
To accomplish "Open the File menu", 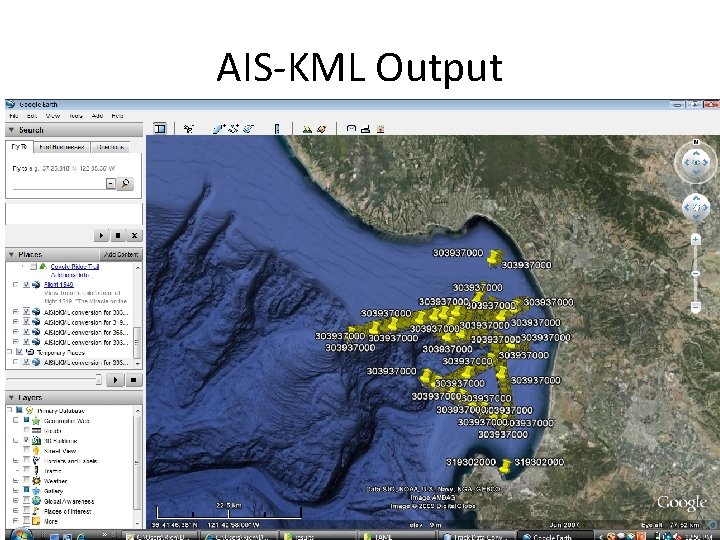I will coord(14,116).
